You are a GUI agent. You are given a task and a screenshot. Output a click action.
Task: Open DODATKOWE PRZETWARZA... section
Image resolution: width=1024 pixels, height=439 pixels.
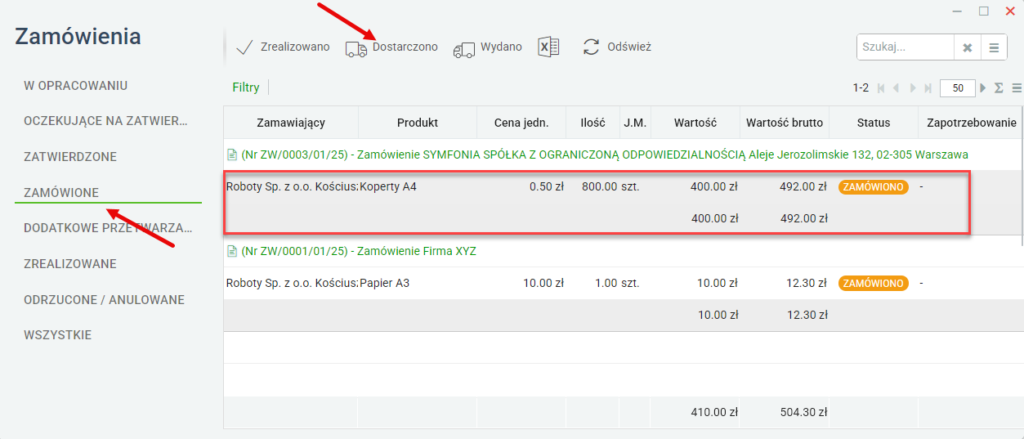click(x=108, y=228)
